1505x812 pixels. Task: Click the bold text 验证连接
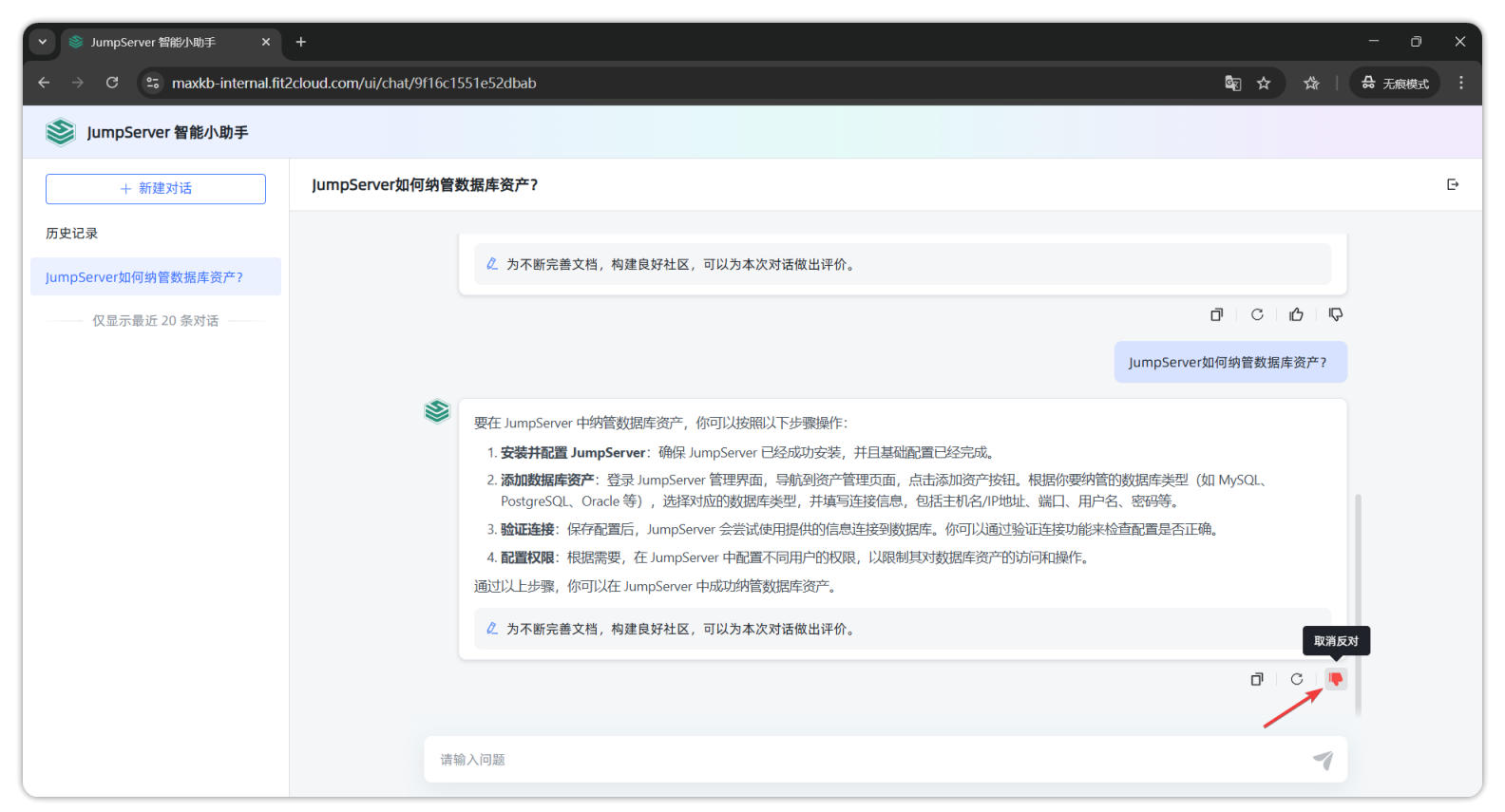527,529
